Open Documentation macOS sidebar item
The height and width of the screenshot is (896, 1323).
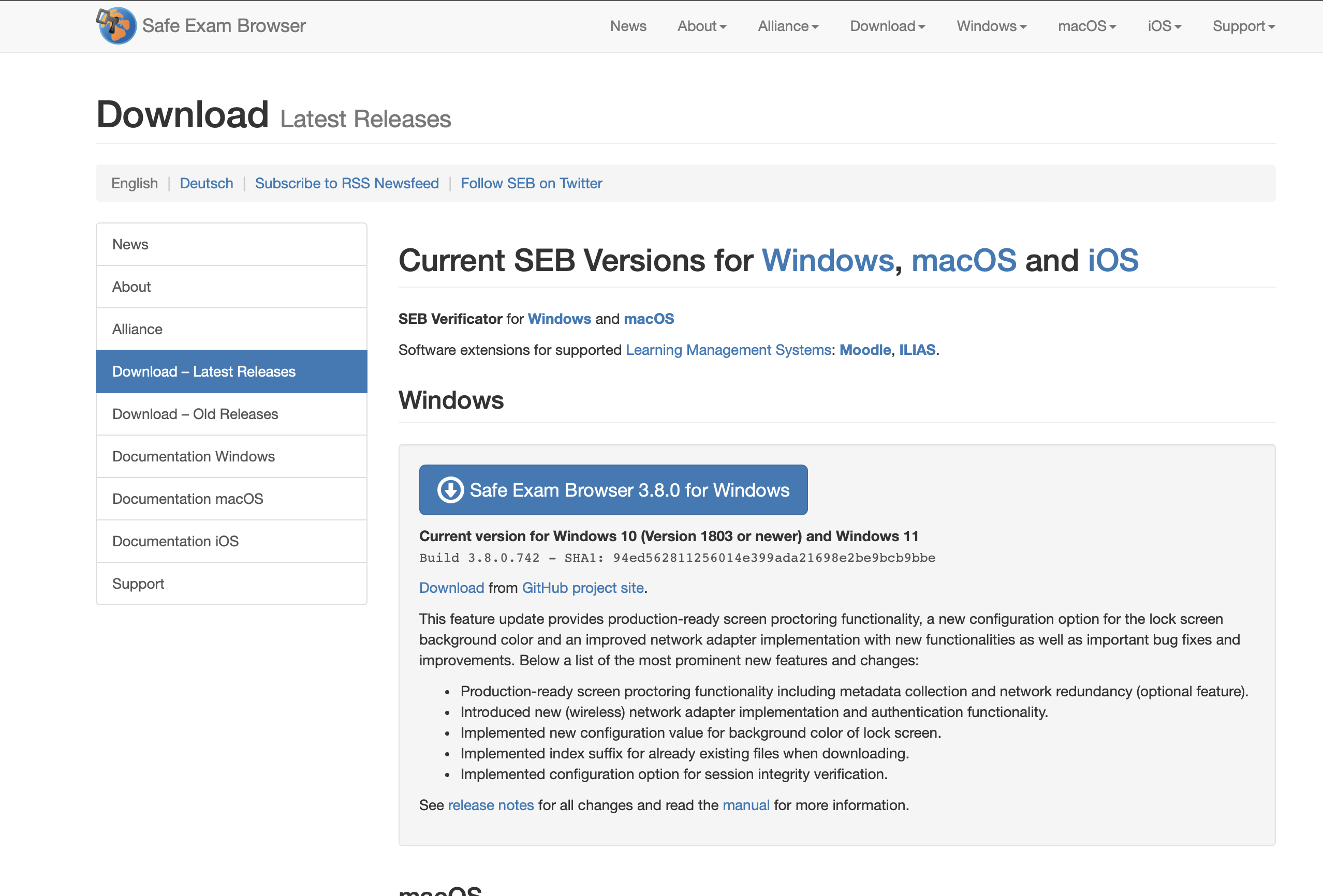click(188, 499)
